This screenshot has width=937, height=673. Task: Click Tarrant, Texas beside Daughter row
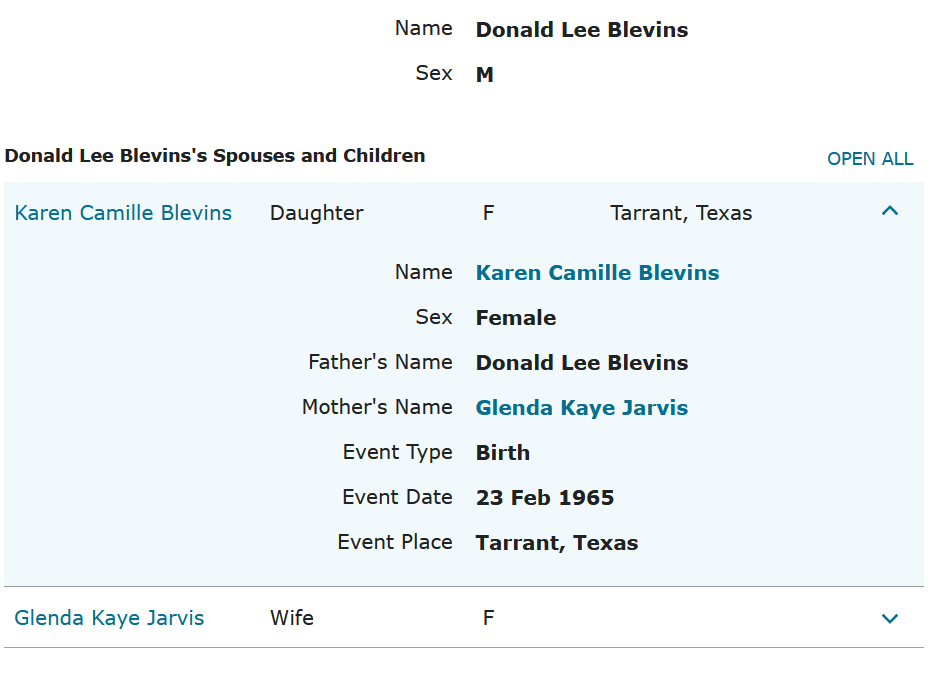point(681,213)
